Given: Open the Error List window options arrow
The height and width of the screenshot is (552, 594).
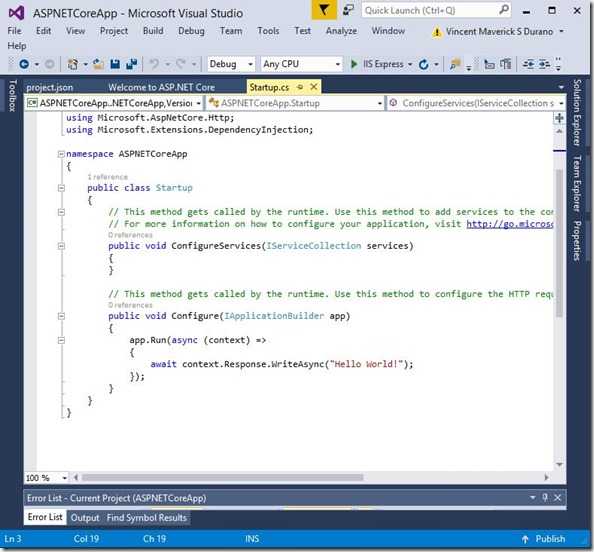Looking at the screenshot, I should click(533, 497).
